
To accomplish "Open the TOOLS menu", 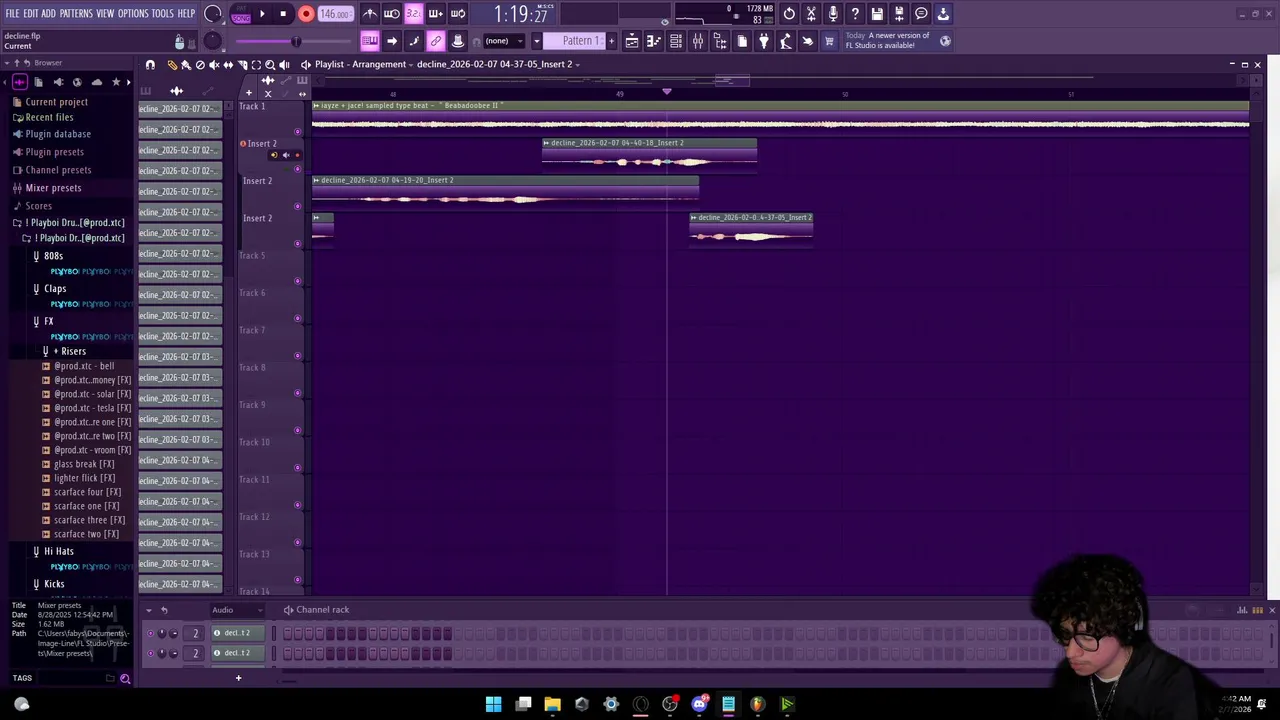I will pyautogui.click(x=163, y=14).
